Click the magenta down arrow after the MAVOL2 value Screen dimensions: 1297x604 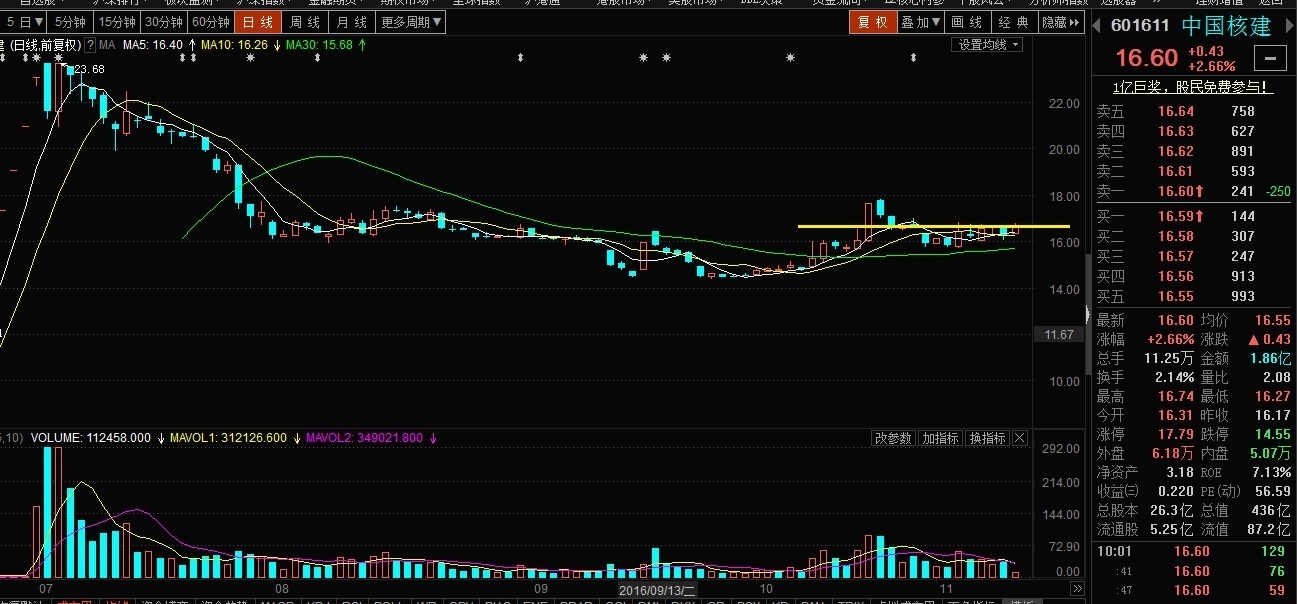tap(433, 438)
